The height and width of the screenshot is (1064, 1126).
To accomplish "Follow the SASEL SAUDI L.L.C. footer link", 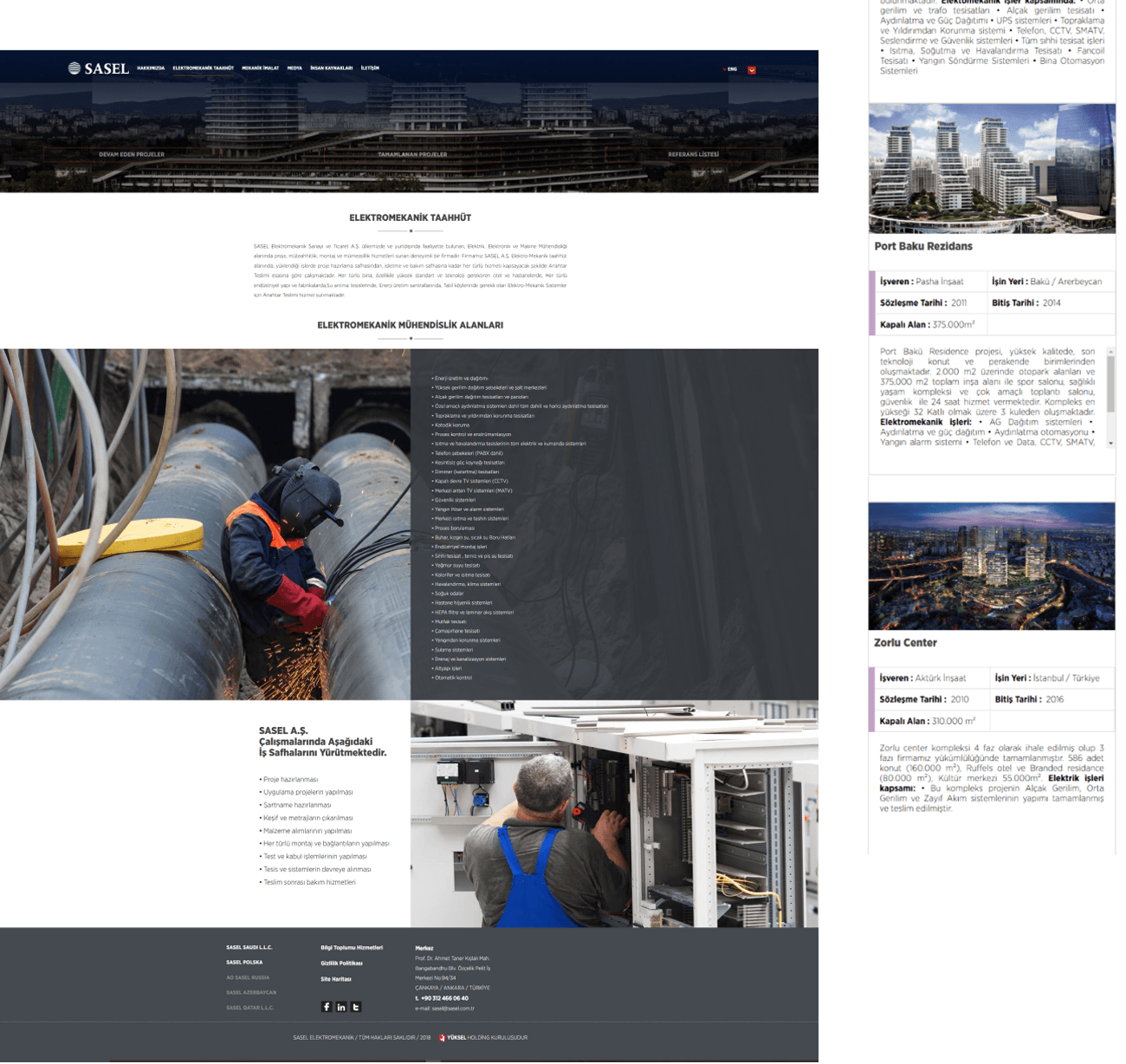I will coord(249,947).
